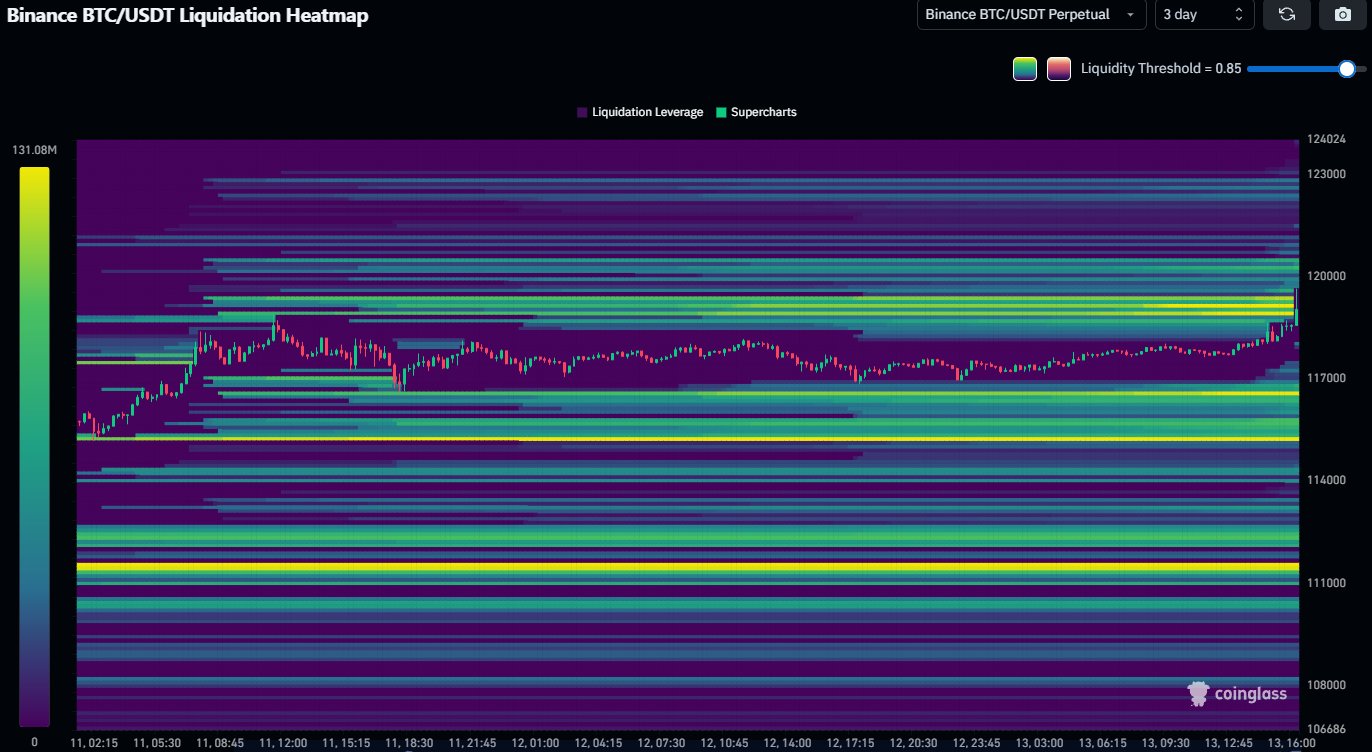Toggle Supercharts legend series
The height and width of the screenshot is (752, 1372).
[x=756, y=112]
